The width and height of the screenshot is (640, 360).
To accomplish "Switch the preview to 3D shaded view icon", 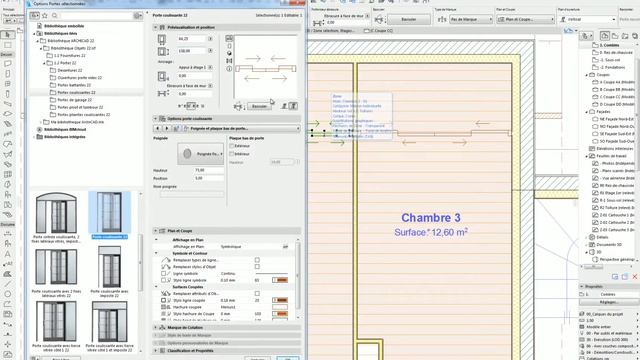I will (x=229, y=53).
